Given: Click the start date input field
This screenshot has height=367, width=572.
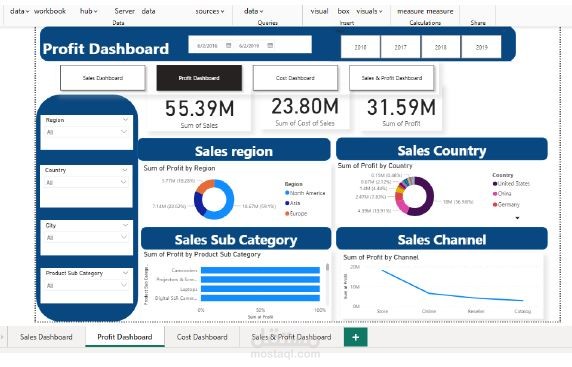Looking at the screenshot, I should (x=207, y=46).
